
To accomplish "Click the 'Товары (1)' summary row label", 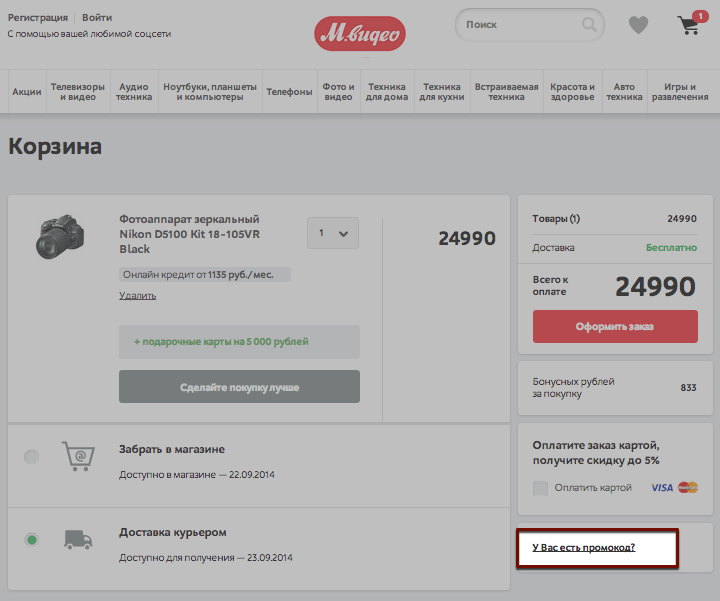I will click(x=556, y=219).
